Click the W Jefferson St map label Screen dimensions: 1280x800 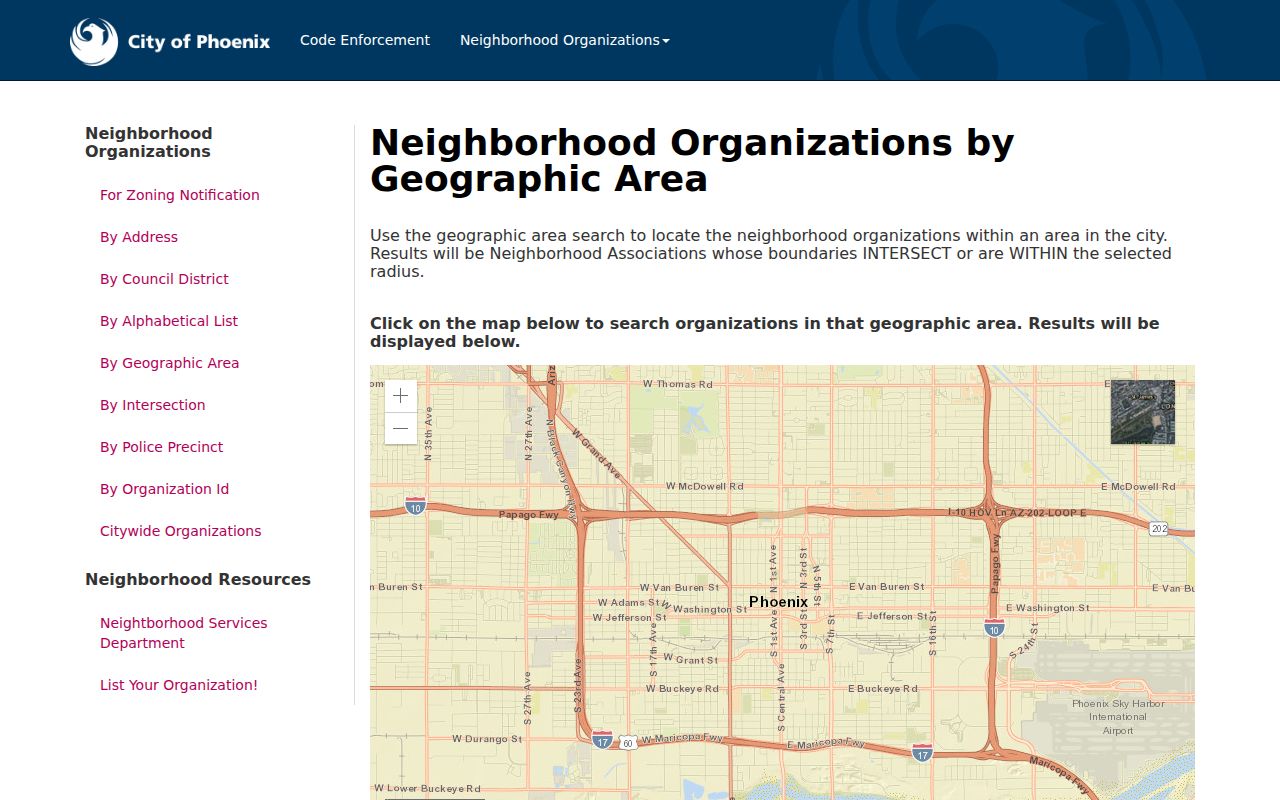pos(629,618)
